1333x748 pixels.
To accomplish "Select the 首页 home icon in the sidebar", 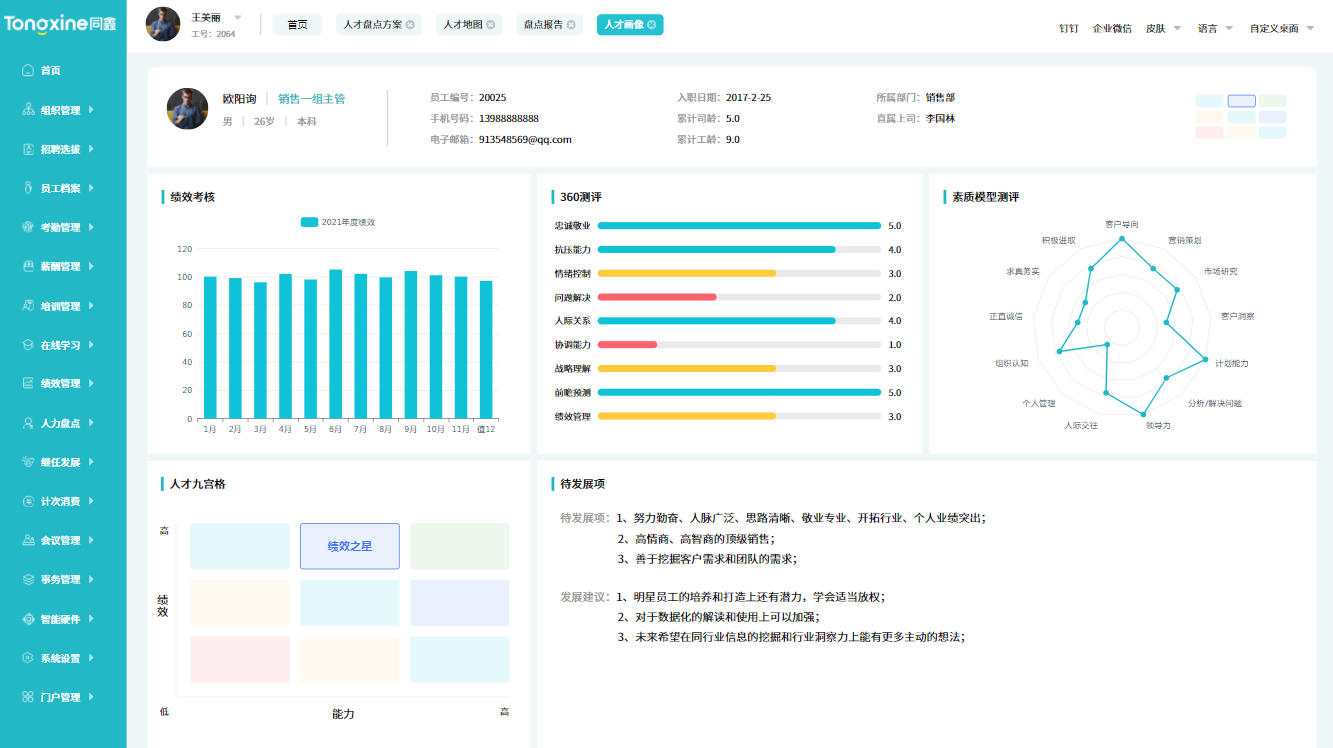I will 25,70.
